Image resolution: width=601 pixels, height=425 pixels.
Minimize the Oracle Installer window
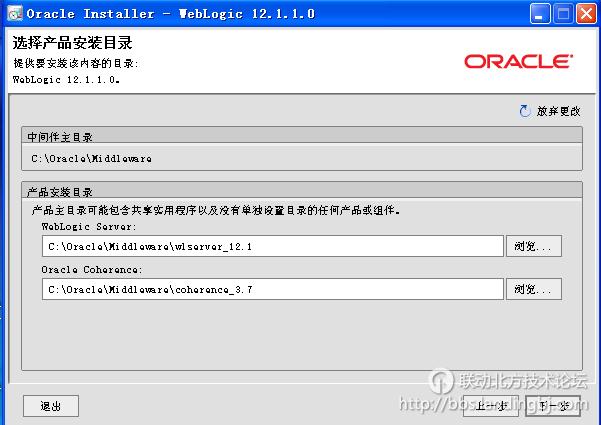coord(540,14)
